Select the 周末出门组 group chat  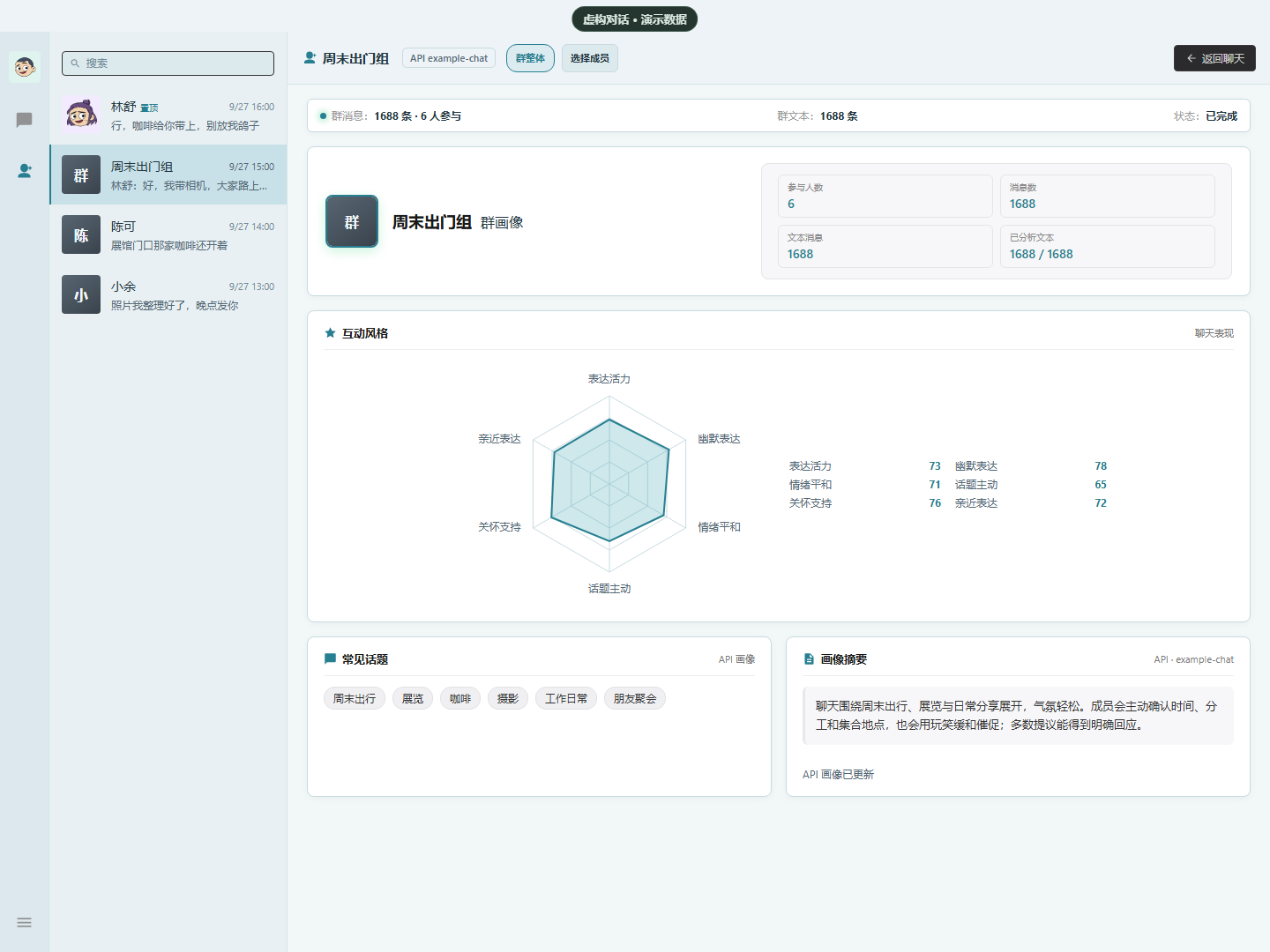pos(168,175)
